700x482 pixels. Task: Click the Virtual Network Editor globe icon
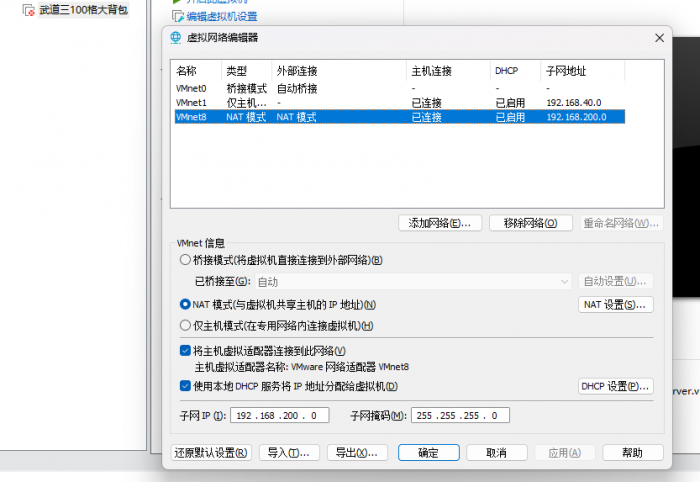pyautogui.click(x=177, y=38)
